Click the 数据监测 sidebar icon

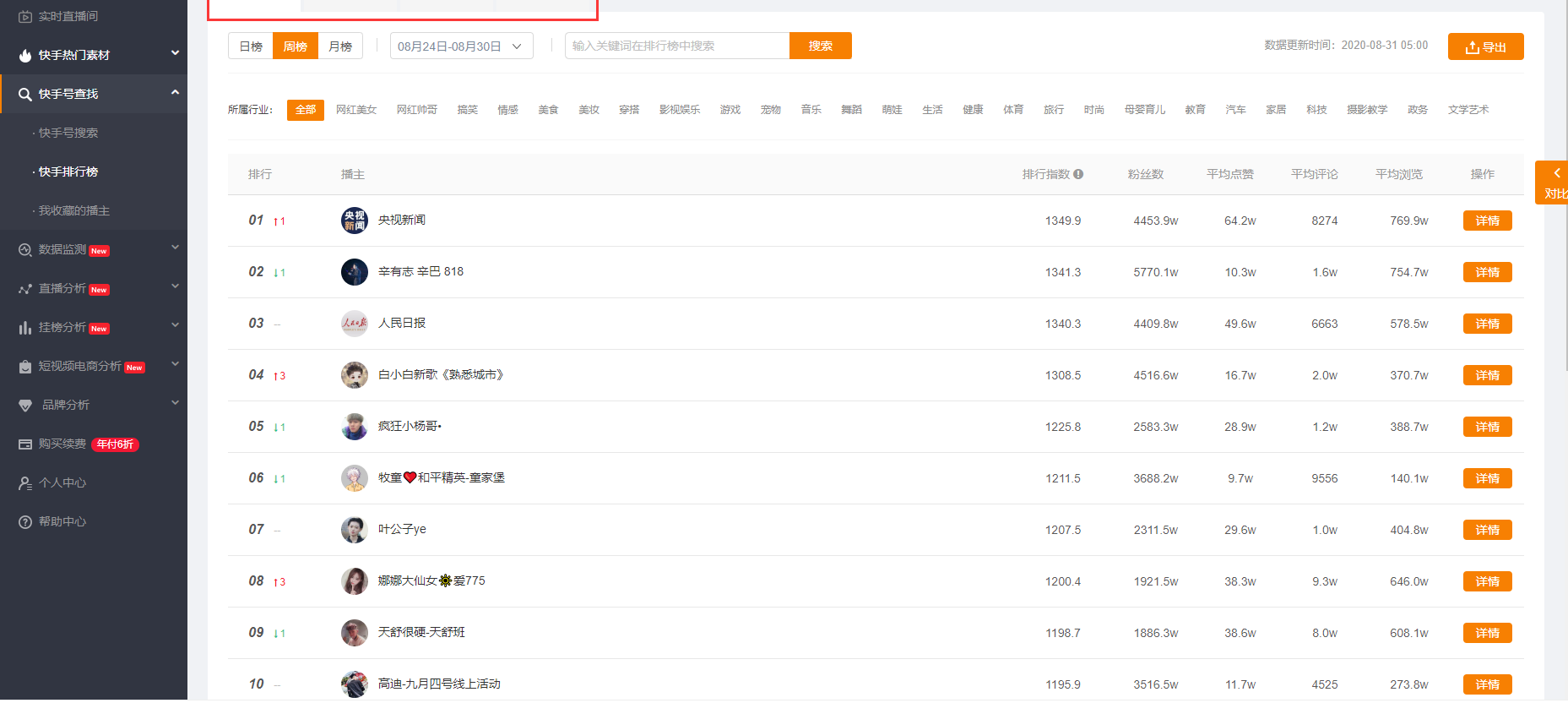click(x=25, y=249)
